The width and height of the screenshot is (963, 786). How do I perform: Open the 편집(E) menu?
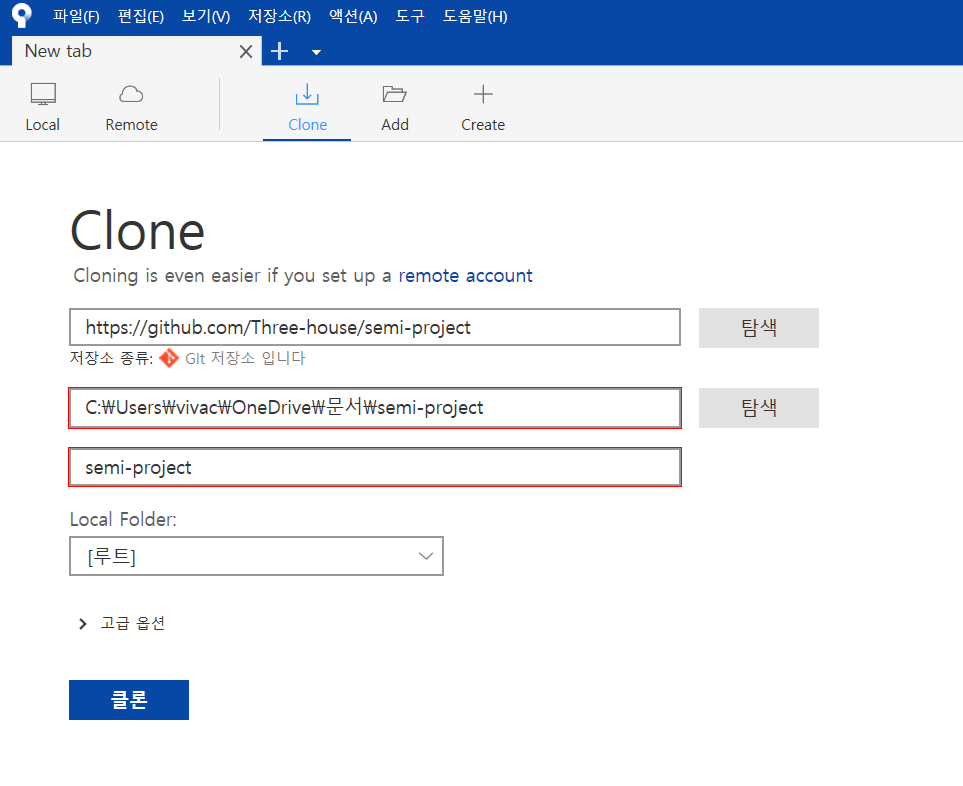[141, 16]
